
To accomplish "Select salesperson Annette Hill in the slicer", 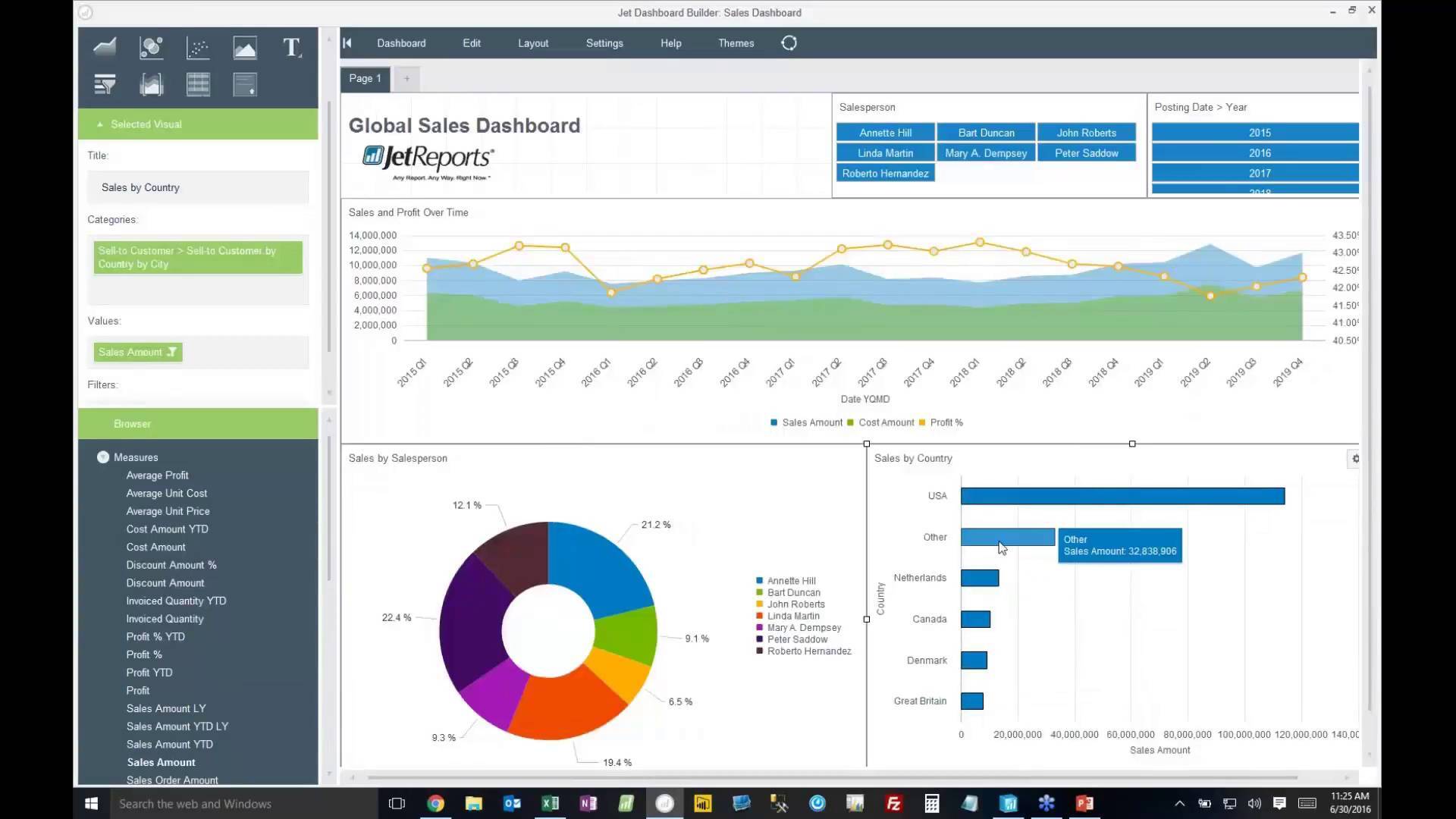I will [x=885, y=132].
